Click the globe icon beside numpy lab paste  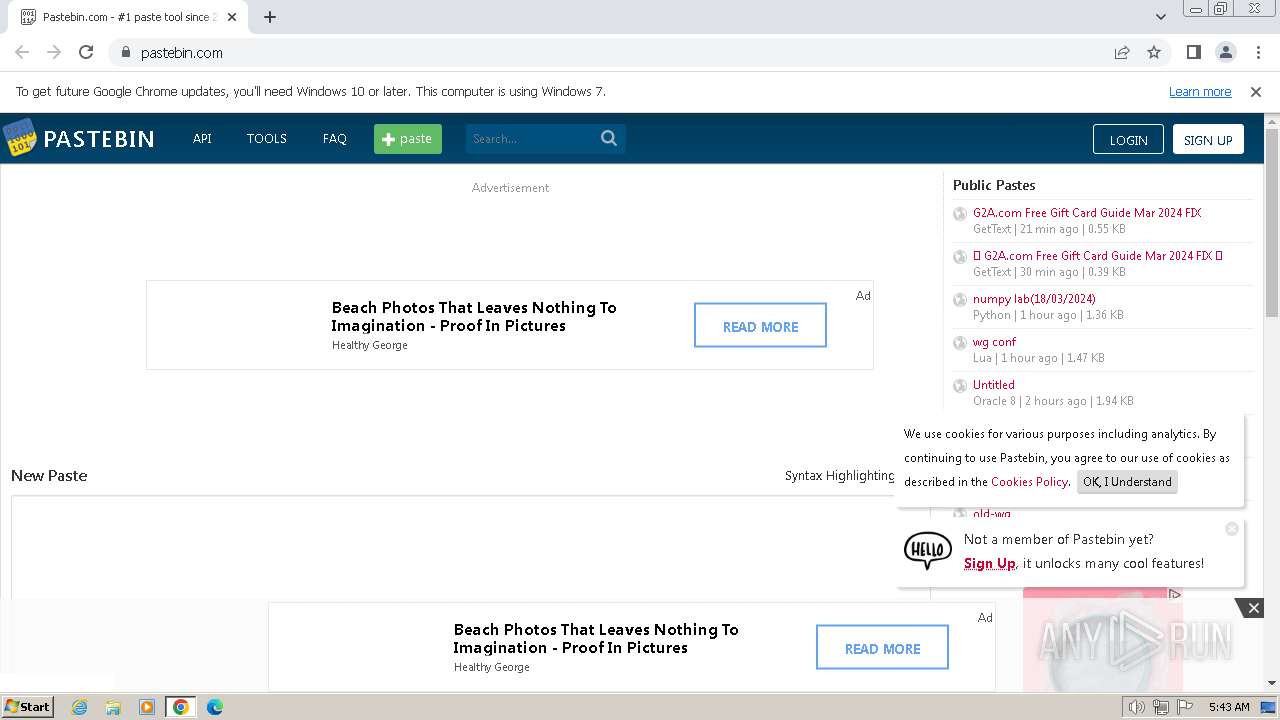(960, 300)
